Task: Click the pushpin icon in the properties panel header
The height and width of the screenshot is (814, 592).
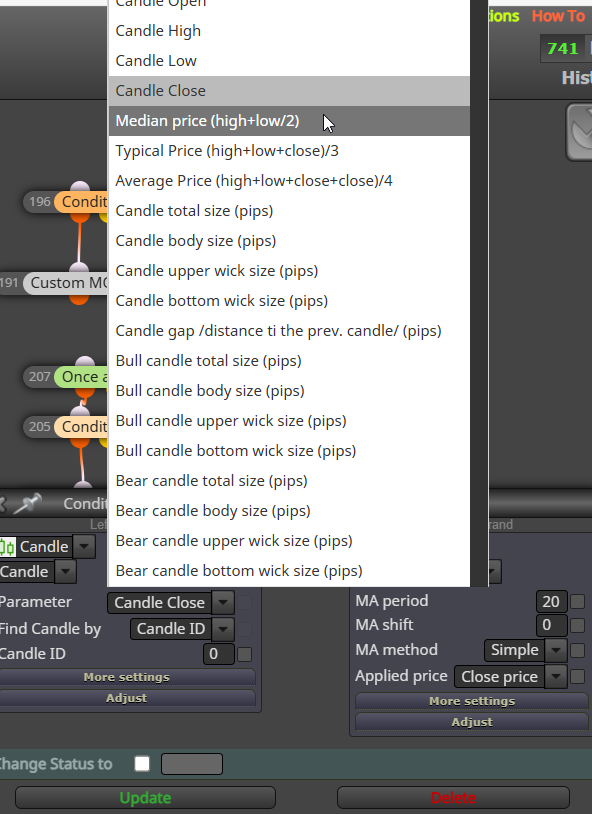Action: tap(27, 503)
